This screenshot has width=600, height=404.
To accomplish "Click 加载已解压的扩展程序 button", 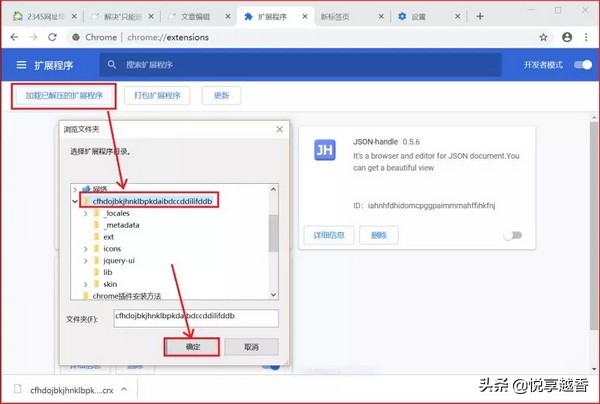I will click(64, 96).
